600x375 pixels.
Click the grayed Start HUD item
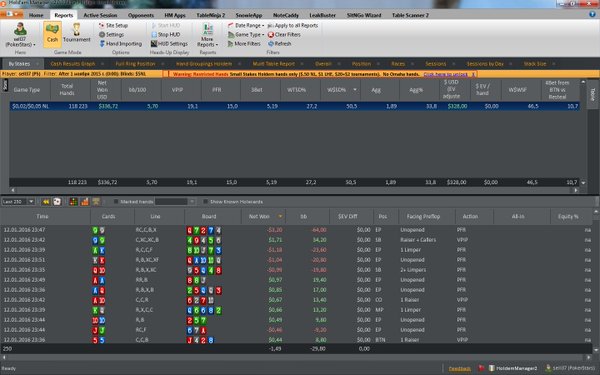coord(165,25)
